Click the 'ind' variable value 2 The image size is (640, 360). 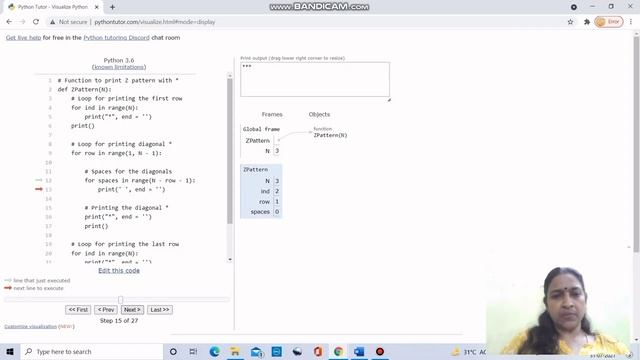point(277,191)
